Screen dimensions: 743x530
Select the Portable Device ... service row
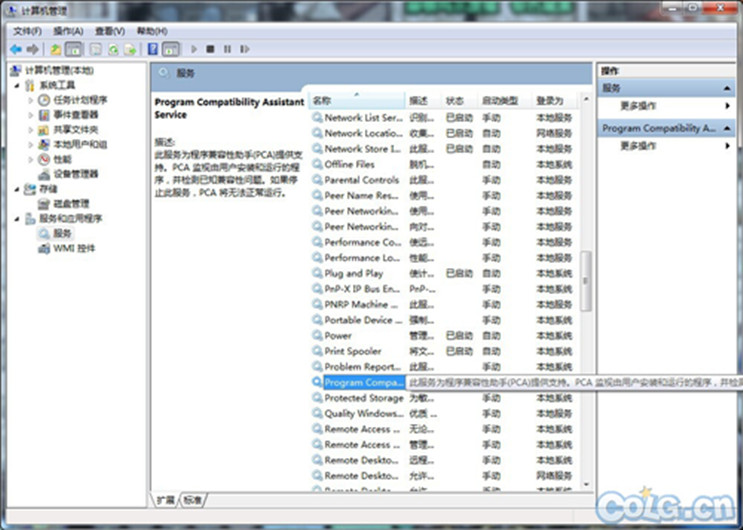coord(442,320)
